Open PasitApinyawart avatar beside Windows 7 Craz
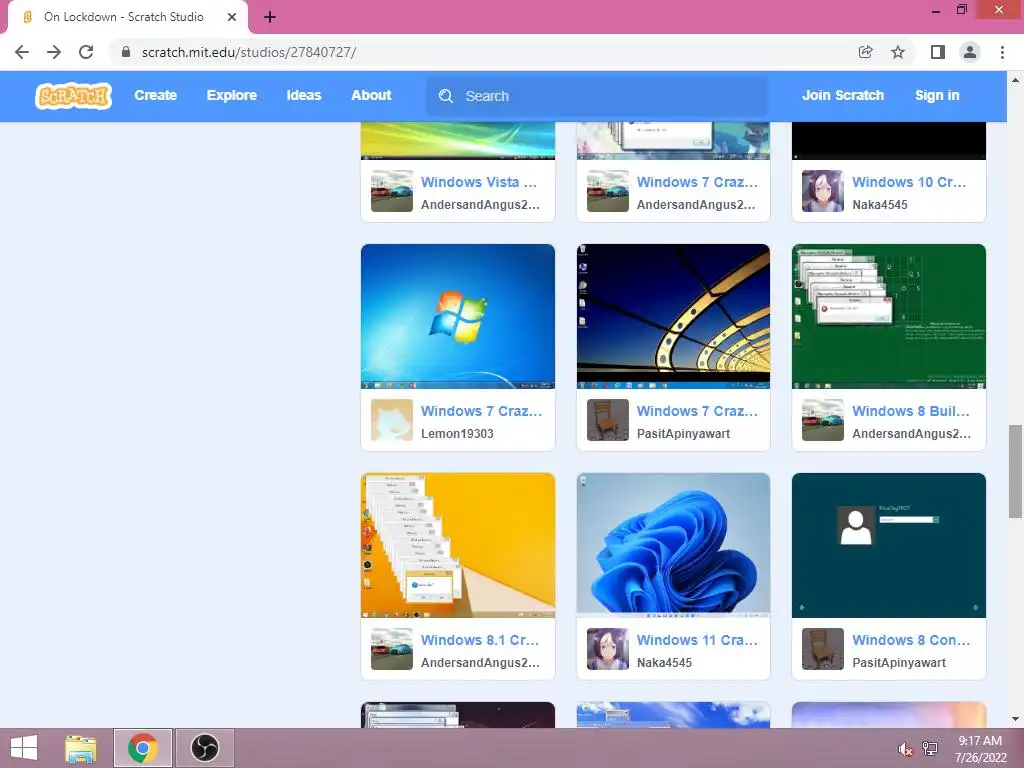This screenshot has width=1024, height=768. click(607, 420)
